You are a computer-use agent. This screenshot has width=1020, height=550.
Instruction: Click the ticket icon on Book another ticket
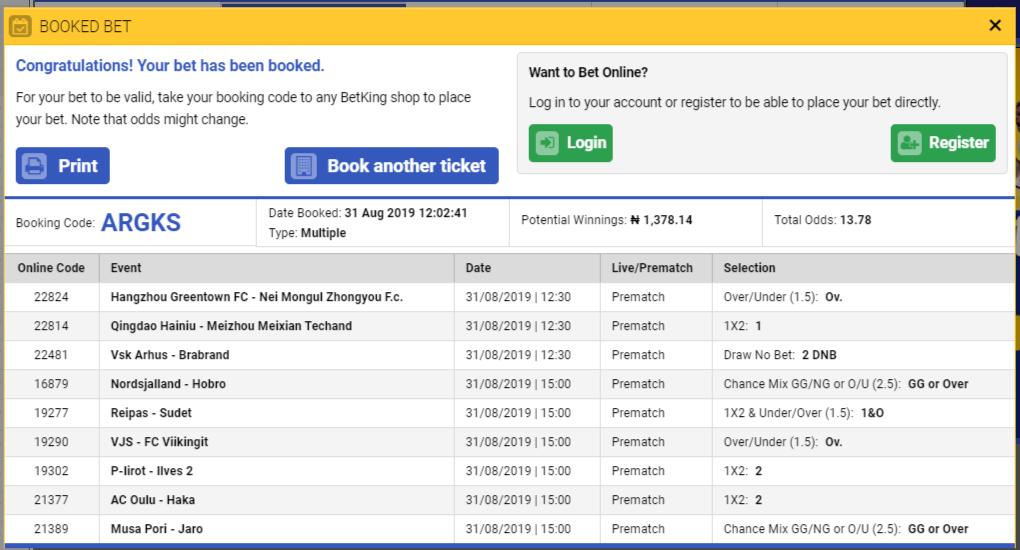(x=304, y=166)
